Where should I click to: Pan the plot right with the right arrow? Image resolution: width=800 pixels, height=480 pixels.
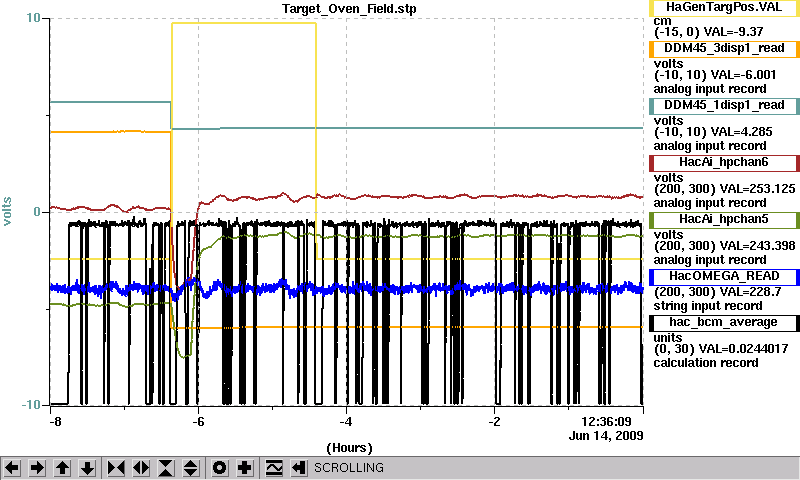[37, 468]
